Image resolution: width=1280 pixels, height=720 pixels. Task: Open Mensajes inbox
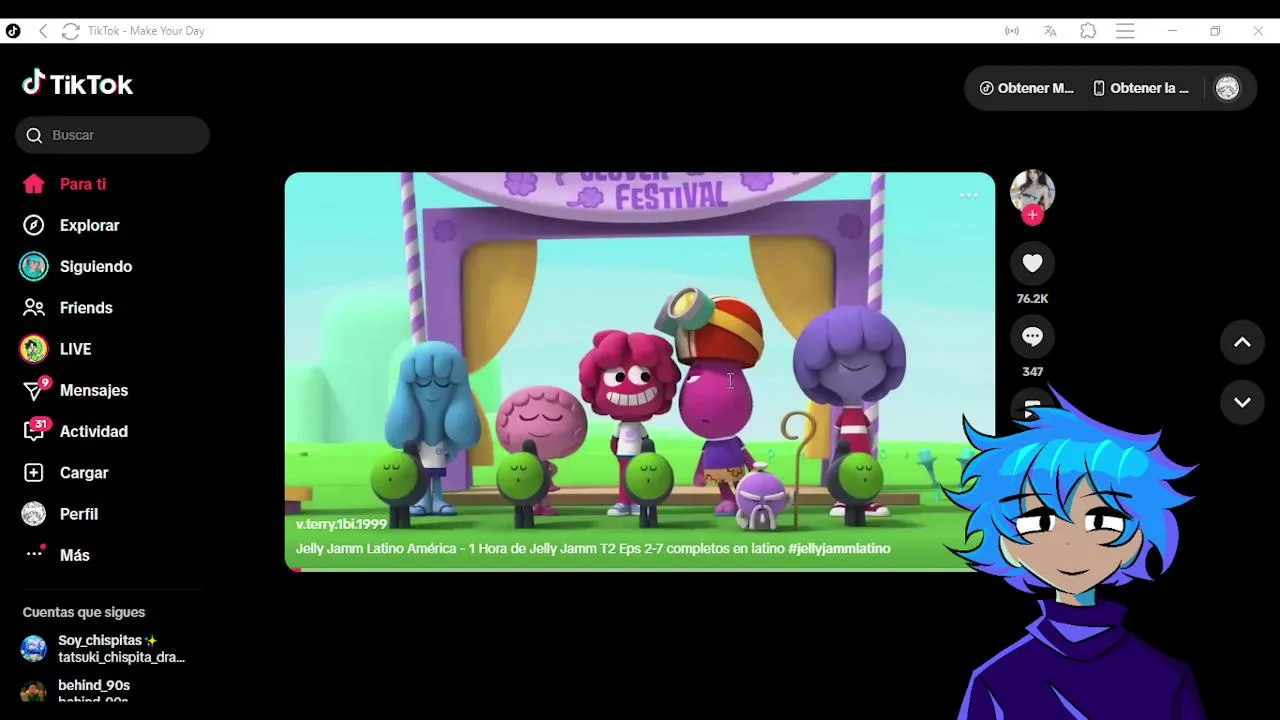(75, 390)
